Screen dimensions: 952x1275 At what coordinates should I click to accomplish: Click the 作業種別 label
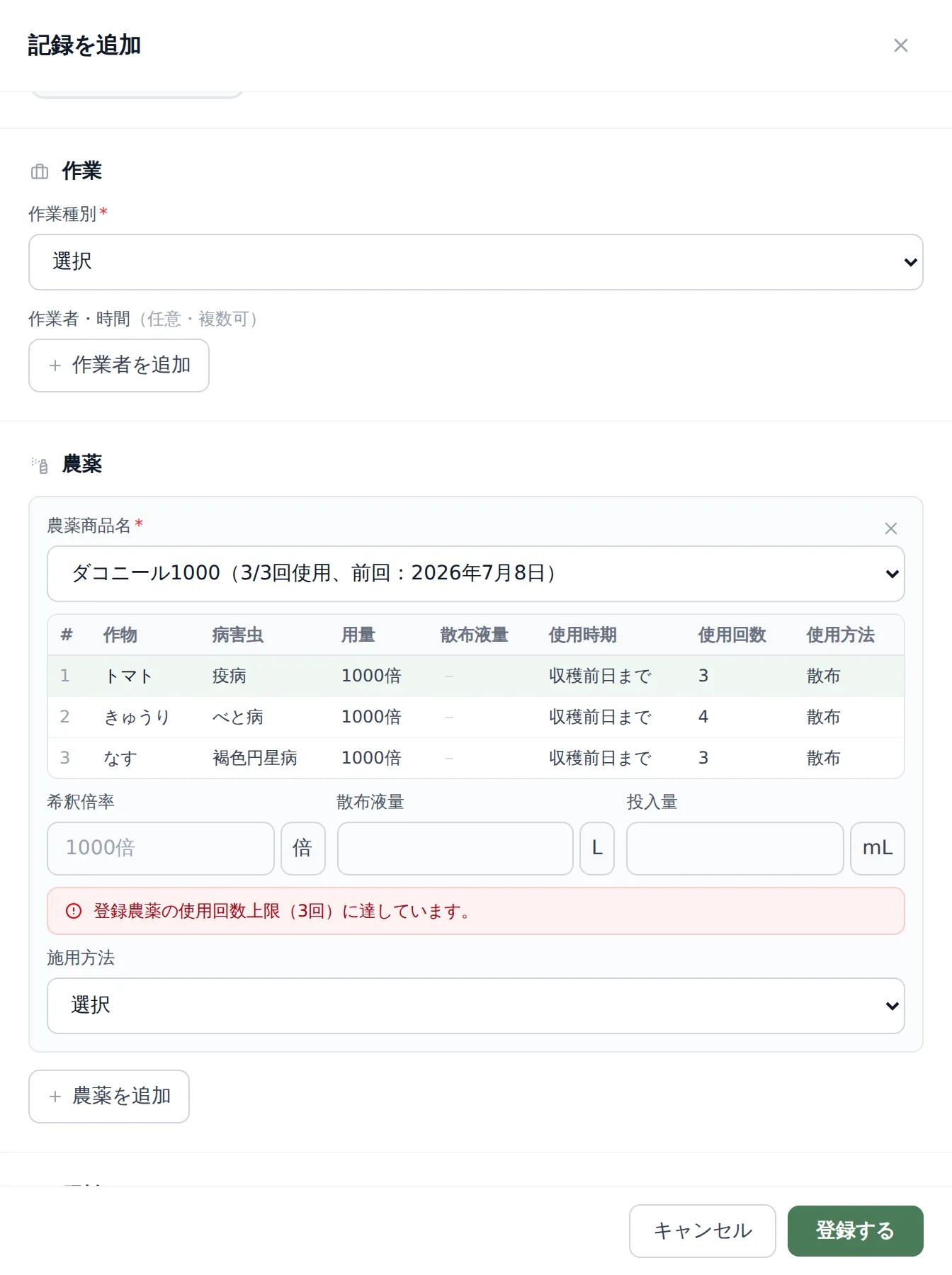62,215
